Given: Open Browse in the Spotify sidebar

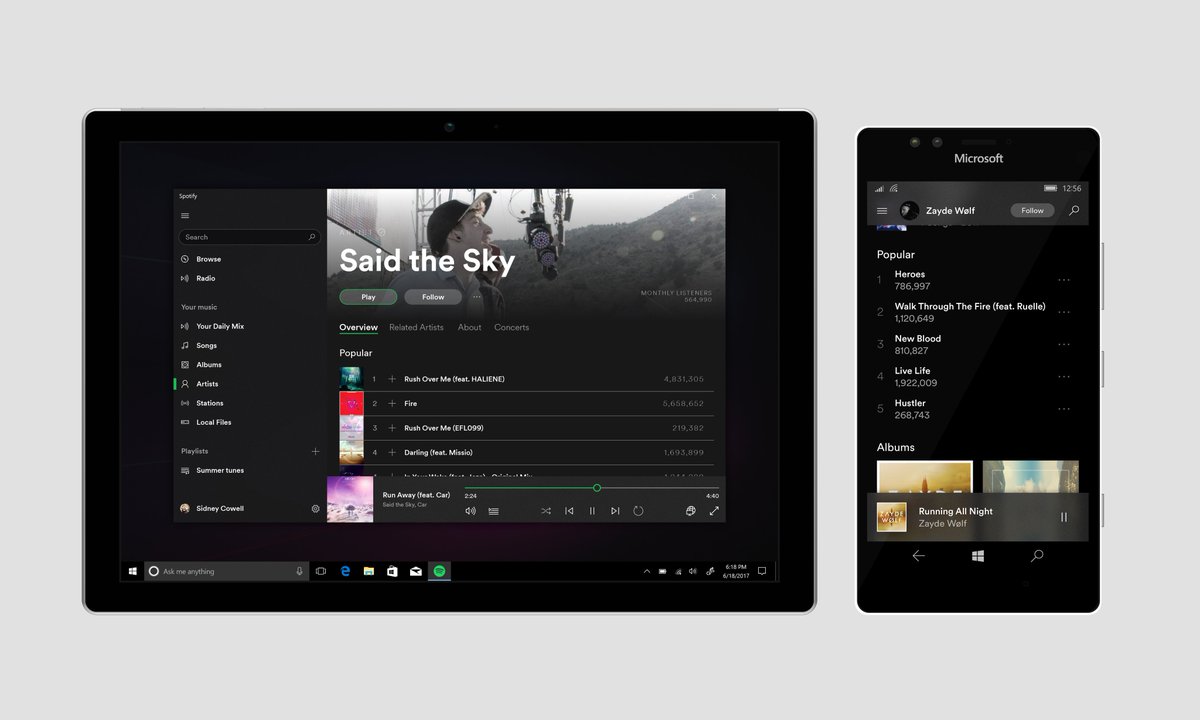Looking at the screenshot, I should [x=201, y=259].
